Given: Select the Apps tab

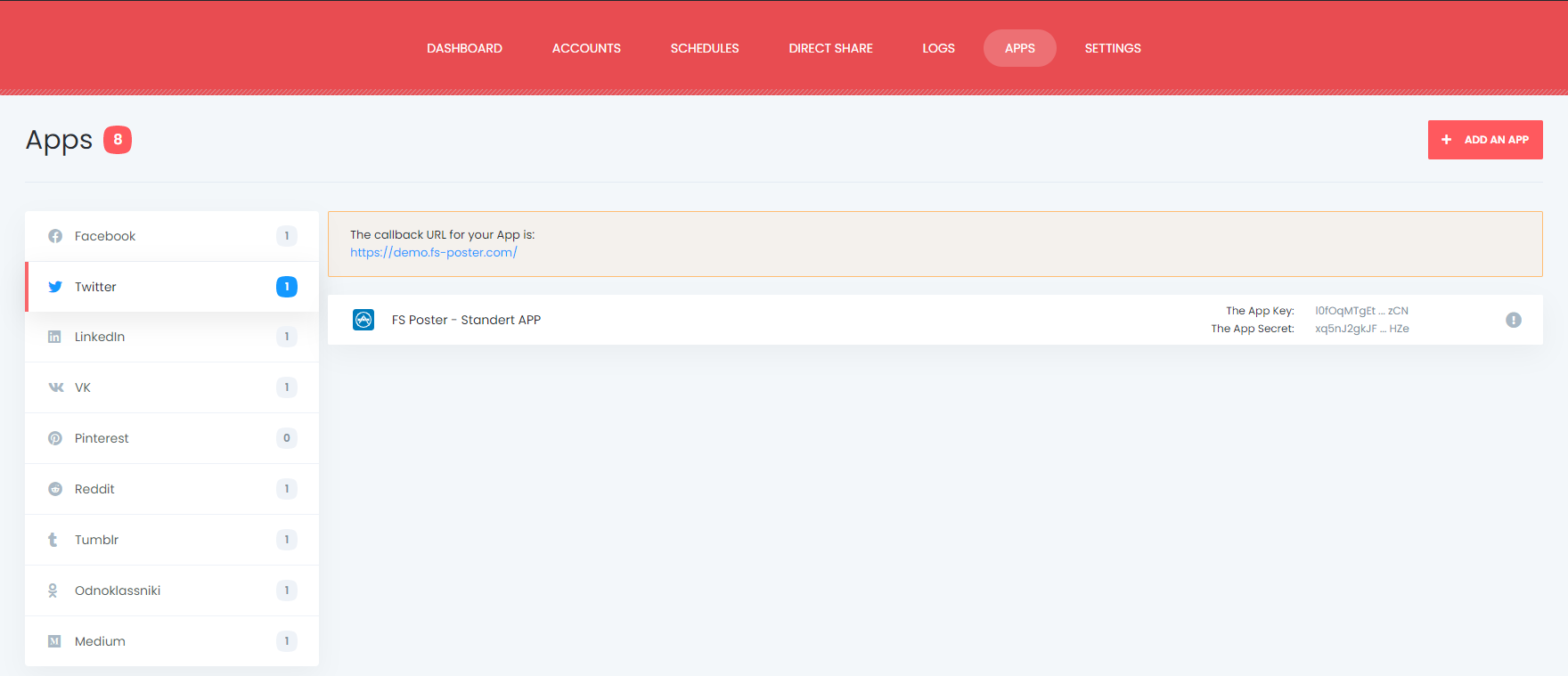Looking at the screenshot, I should pyautogui.click(x=1020, y=48).
